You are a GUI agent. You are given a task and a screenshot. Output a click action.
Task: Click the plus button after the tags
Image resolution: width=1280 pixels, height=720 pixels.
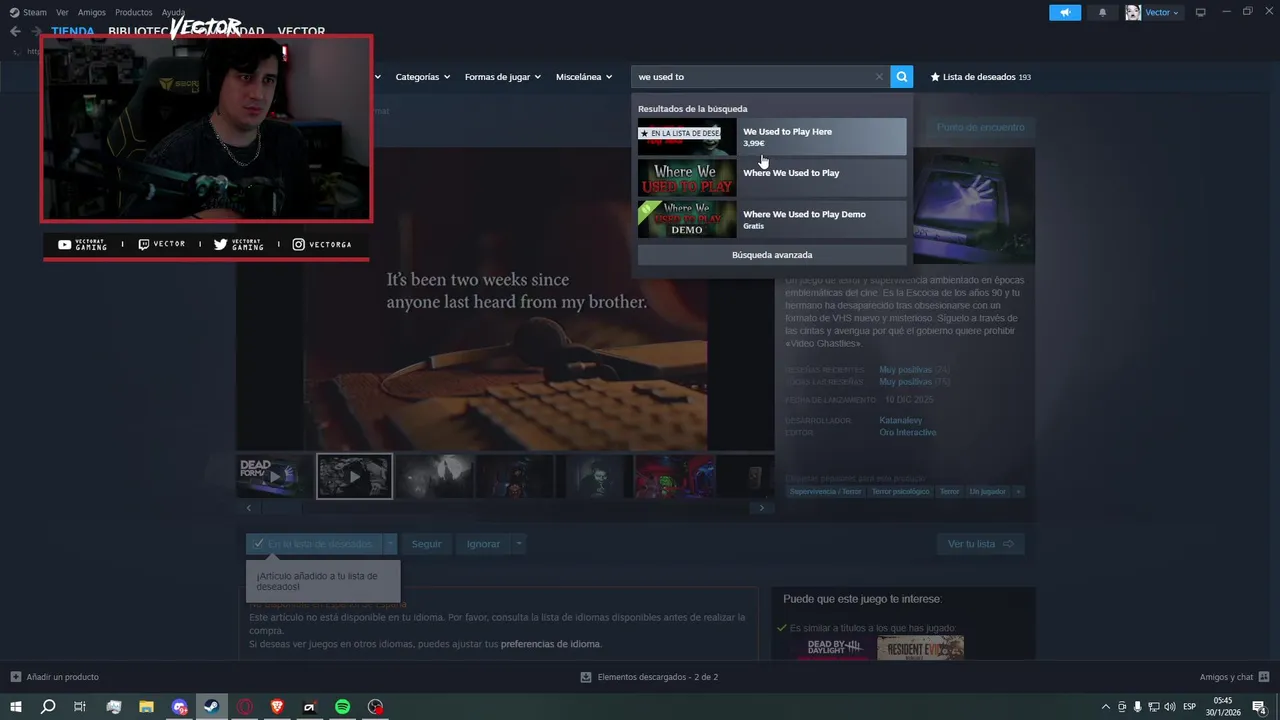tap(1019, 492)
